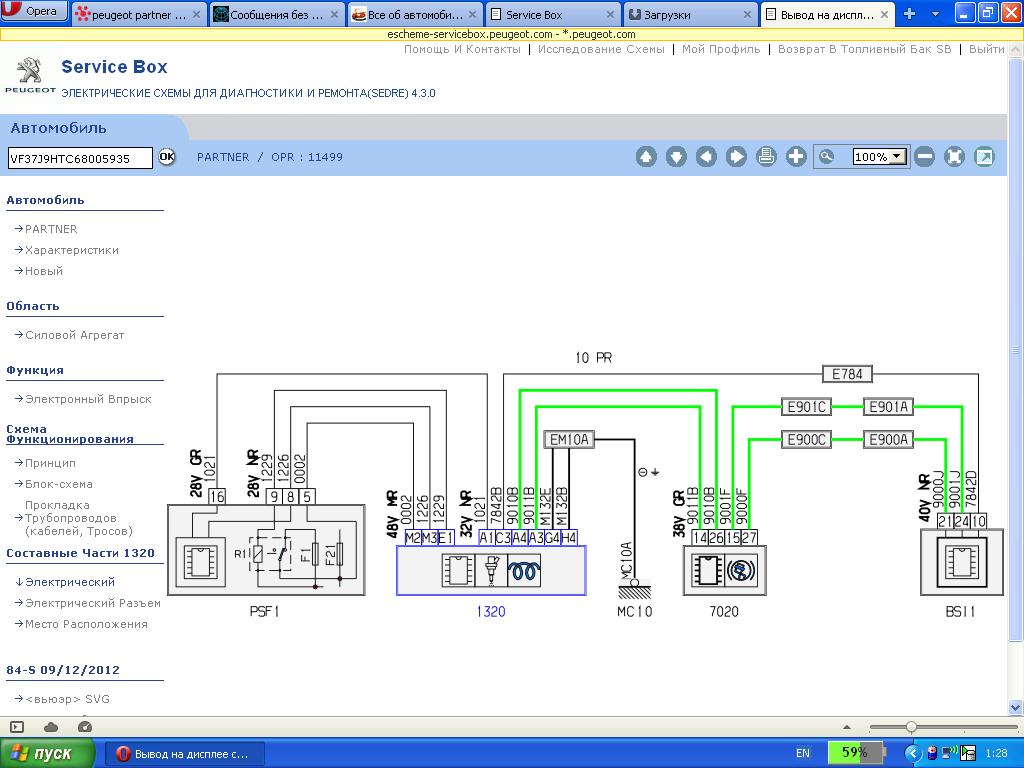Click the scroll left arrow toolbar icon
Viewport: 1024px width, 768px height.
click(706, 157)
